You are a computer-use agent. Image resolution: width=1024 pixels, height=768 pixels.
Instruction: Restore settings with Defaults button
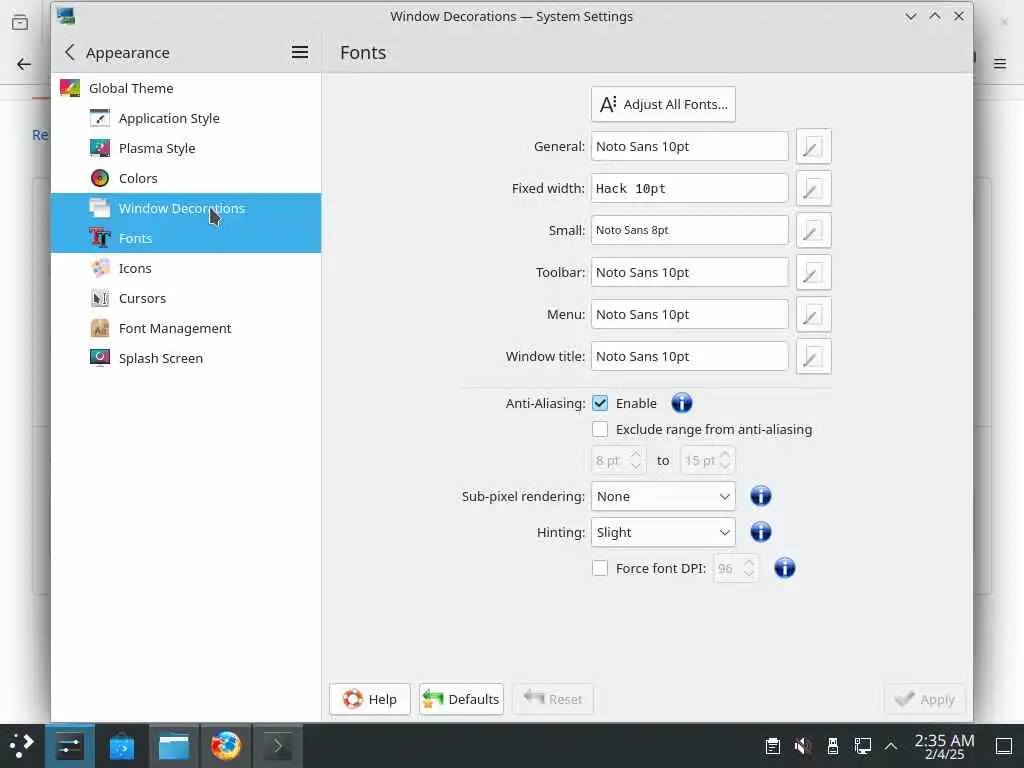tap(461, 699)
